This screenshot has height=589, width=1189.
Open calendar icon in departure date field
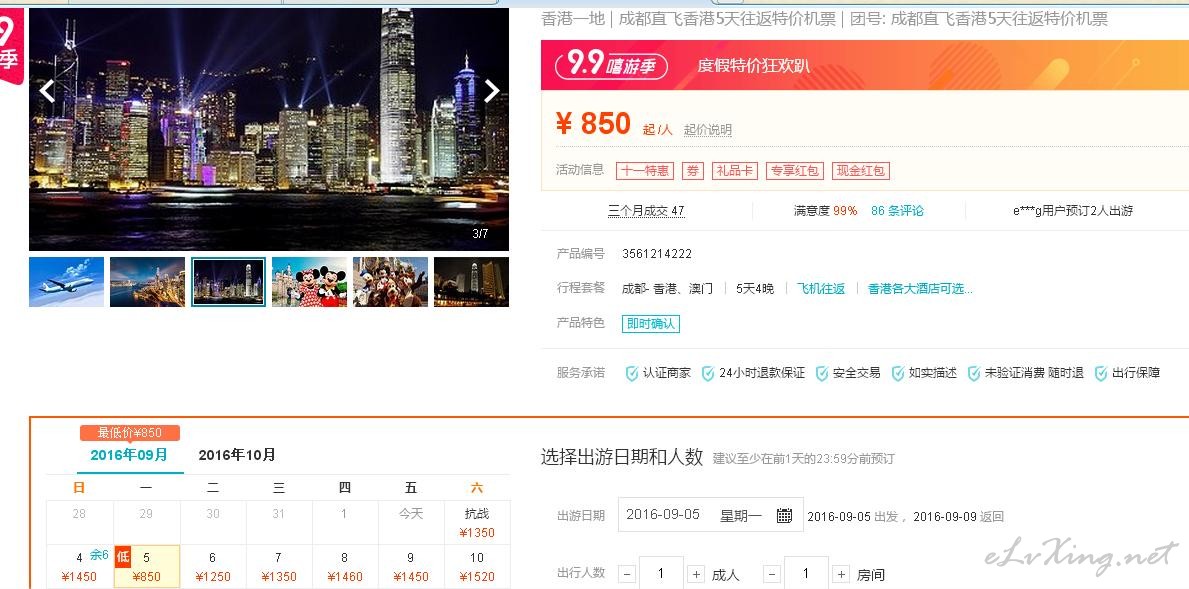coord(784,515)
